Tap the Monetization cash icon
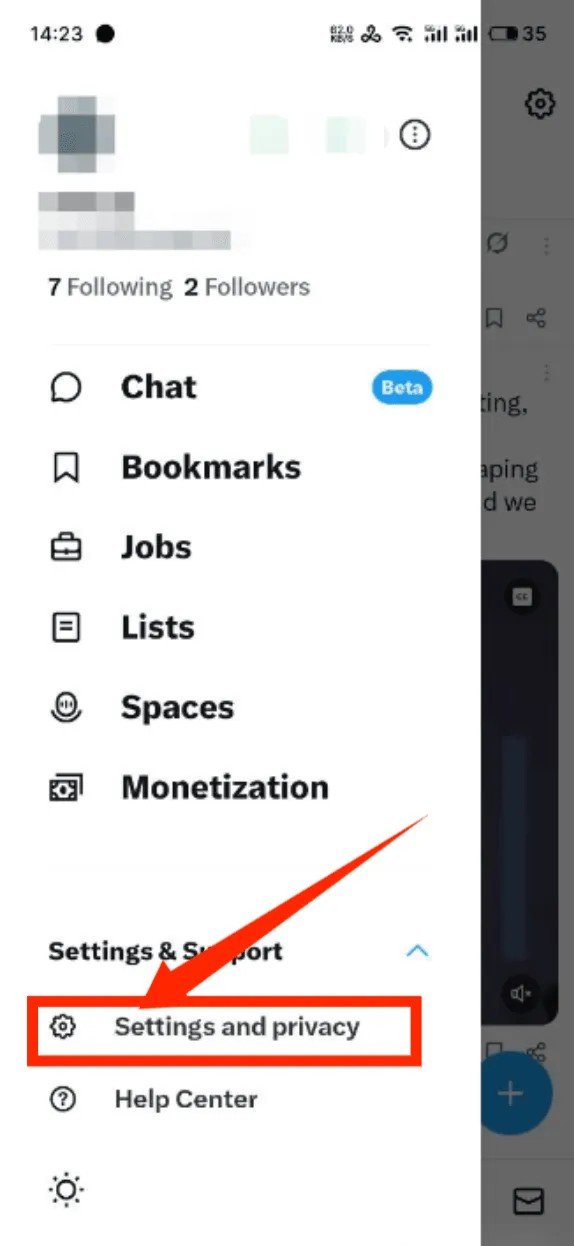Viewport: 574px width, 1246px height. 65,788
